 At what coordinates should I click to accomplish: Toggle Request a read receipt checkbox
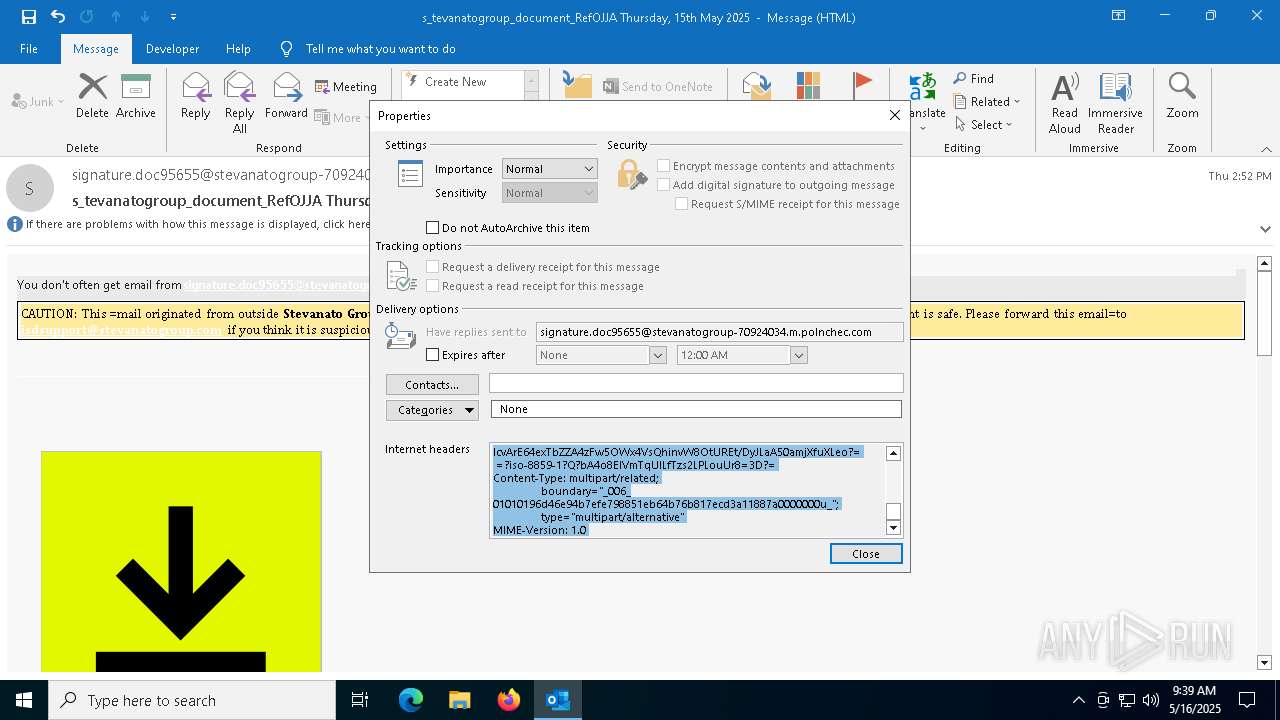click(433, 286)
